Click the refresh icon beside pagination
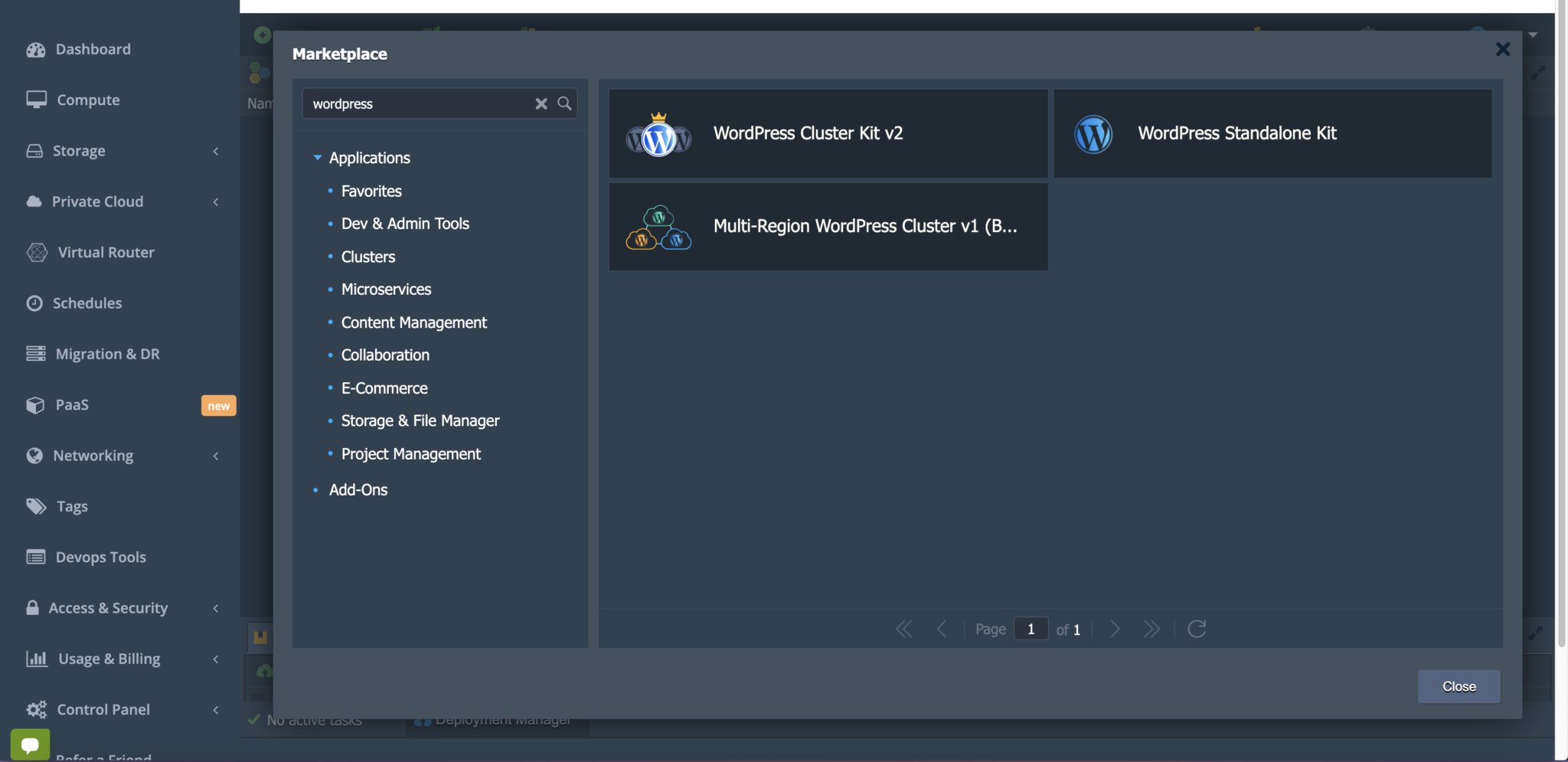The width and height of the screenshot is (1568, 762). tap(1196, 629)
